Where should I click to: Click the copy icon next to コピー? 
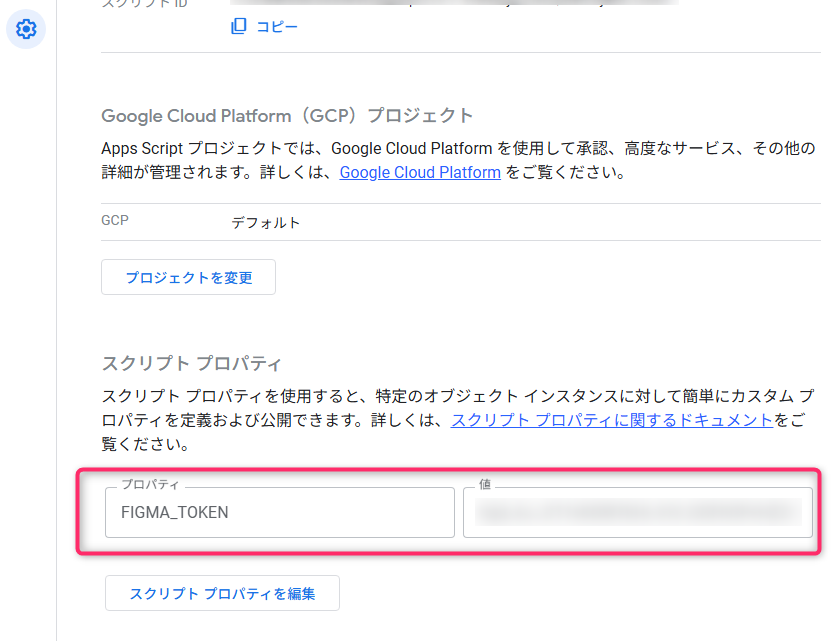239,27
